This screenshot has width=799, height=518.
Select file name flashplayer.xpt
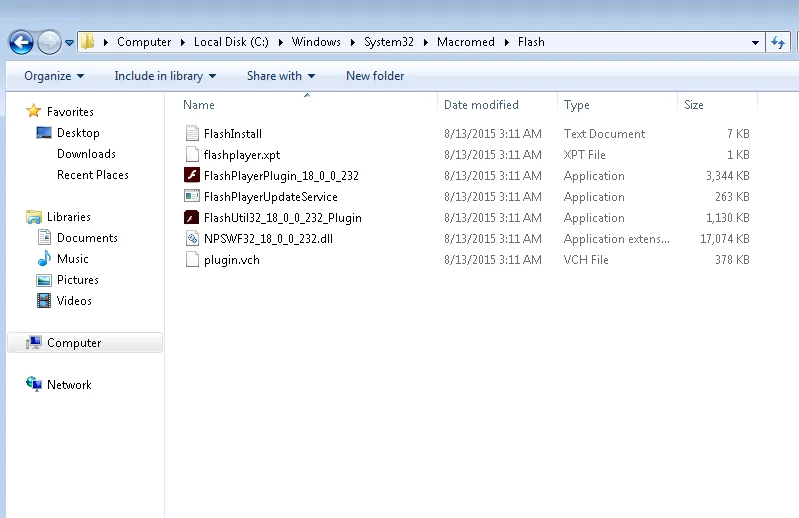(x=242, y=155)
